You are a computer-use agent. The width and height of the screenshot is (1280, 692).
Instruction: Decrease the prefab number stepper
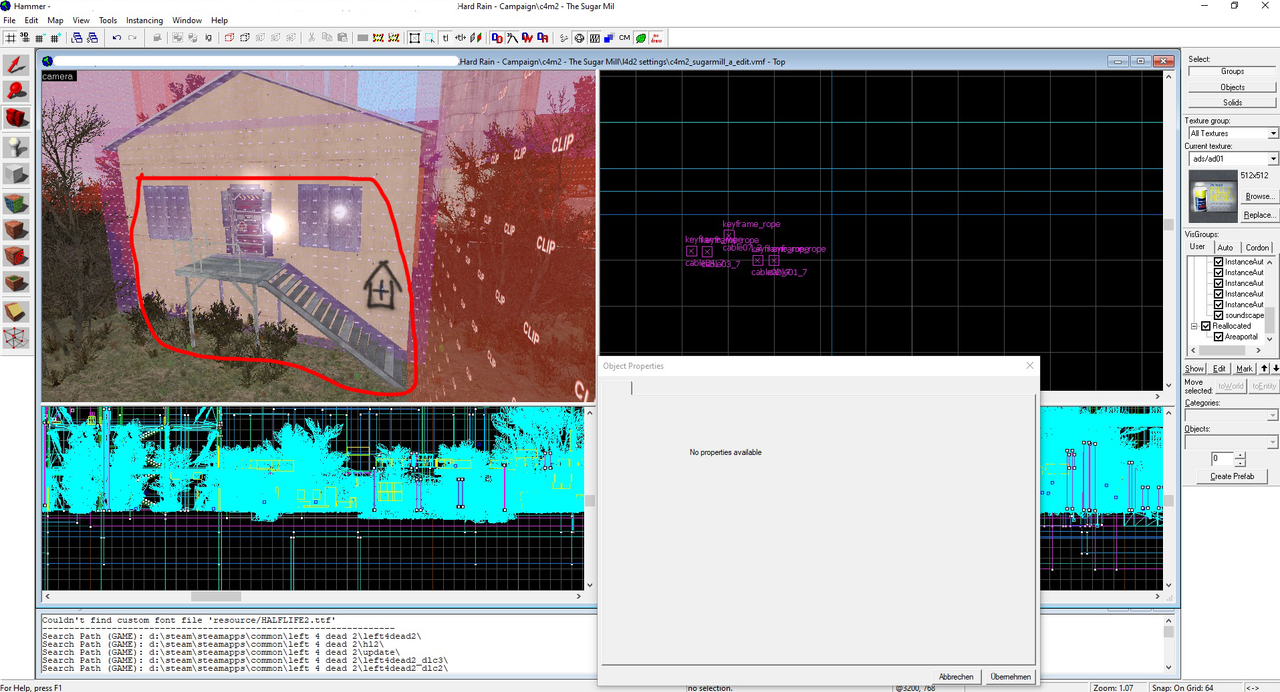(x=1240, y=462)
